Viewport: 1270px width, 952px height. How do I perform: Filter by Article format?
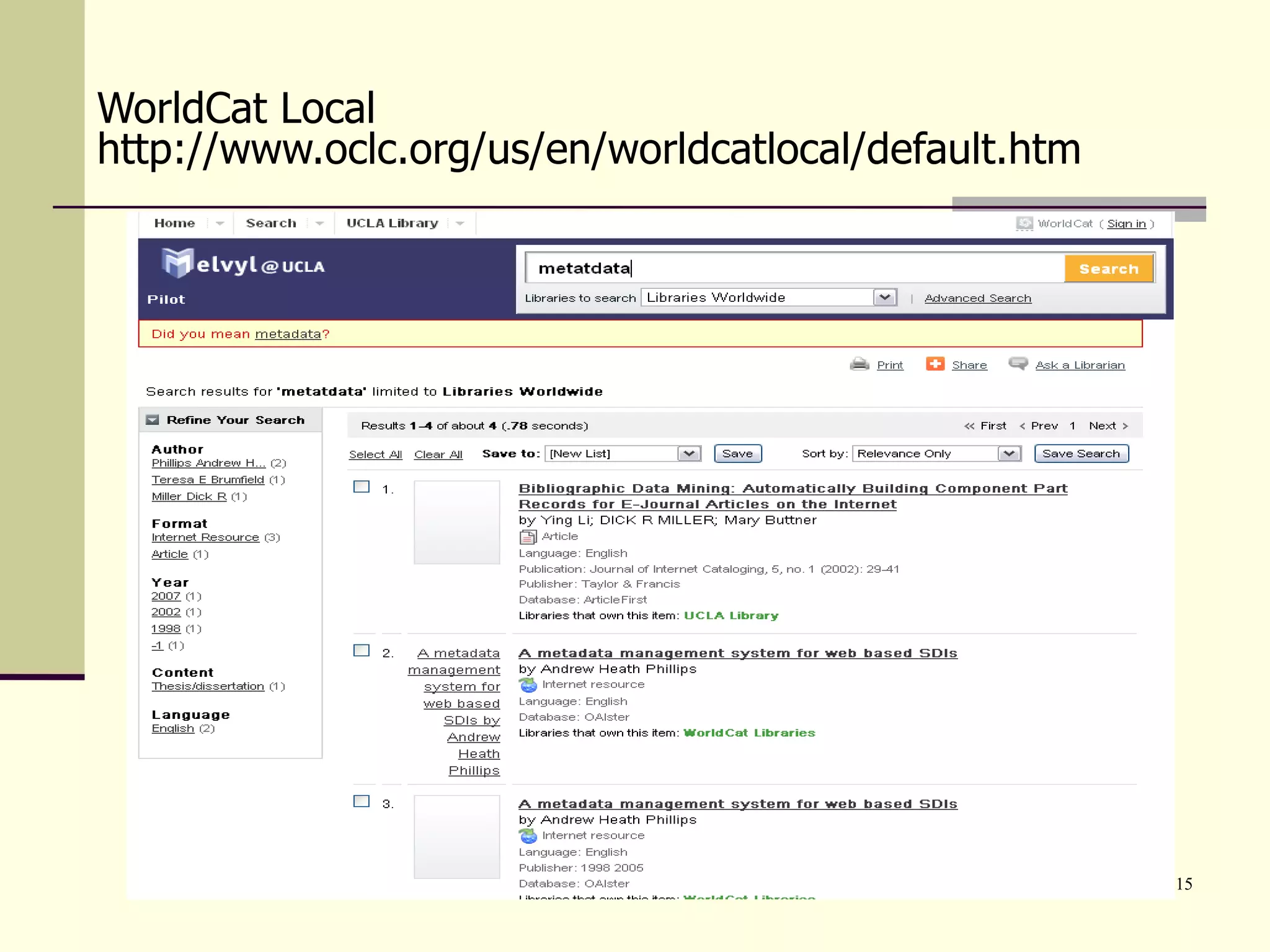tap(170, 554)
